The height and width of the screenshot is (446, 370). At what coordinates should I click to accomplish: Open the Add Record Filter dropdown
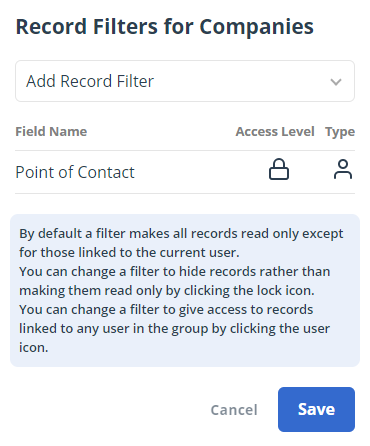click(185, 81)
